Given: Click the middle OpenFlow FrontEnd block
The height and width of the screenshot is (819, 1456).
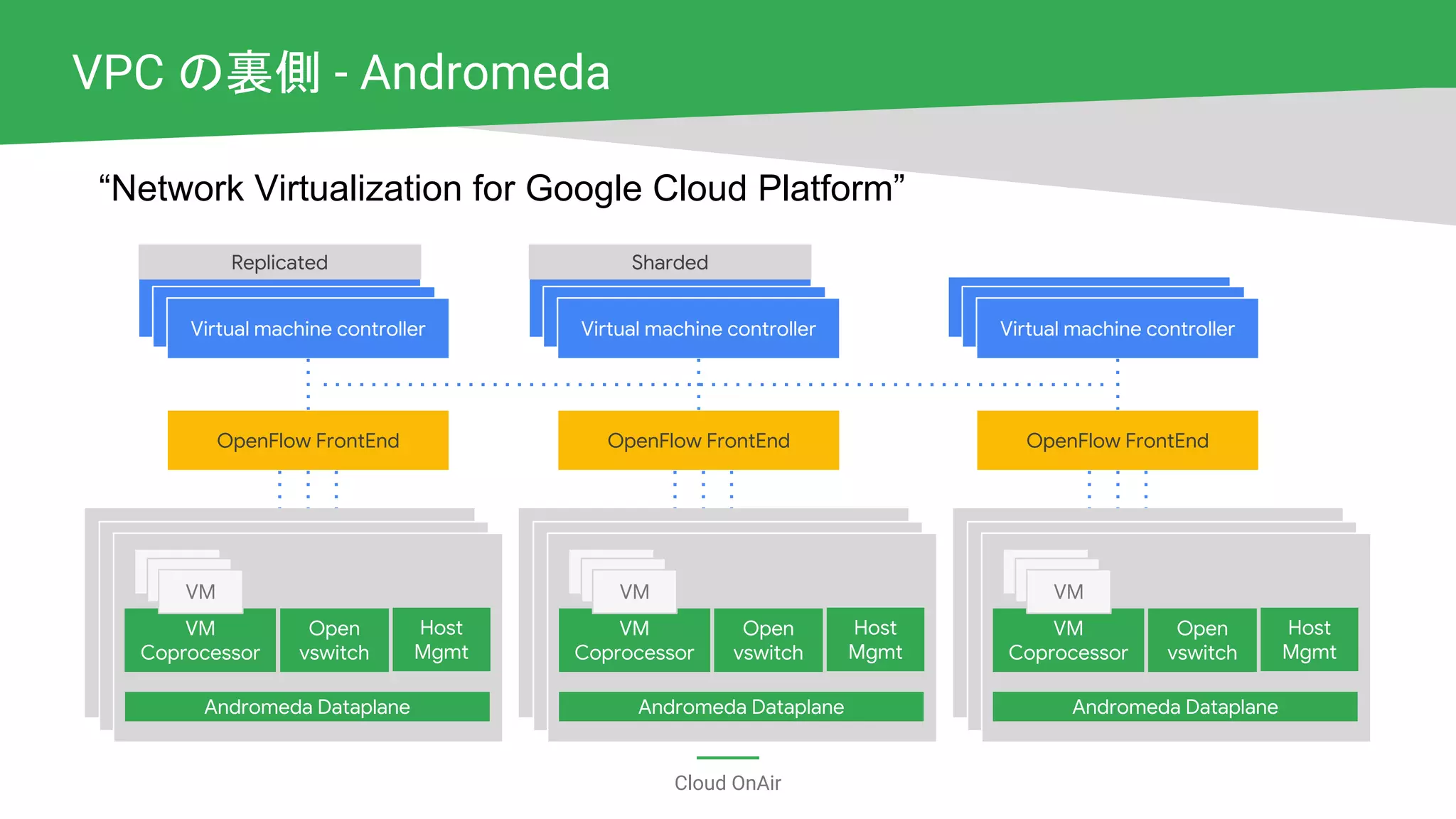Looking at the screenshot, I should tap(698, 441).
